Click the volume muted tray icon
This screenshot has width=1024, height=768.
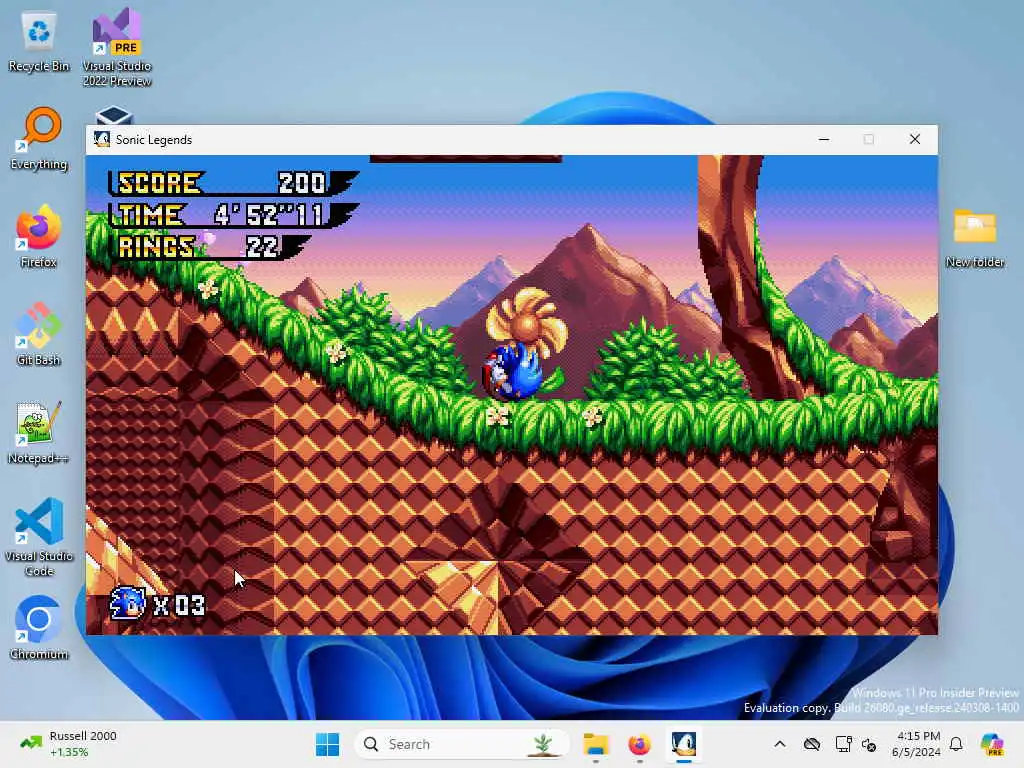click(869, 744)
